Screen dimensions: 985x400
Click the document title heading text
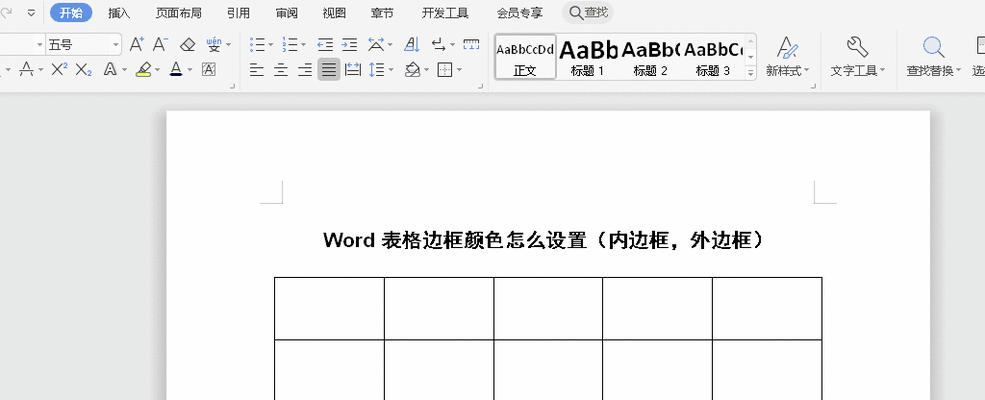pos(544,240)
